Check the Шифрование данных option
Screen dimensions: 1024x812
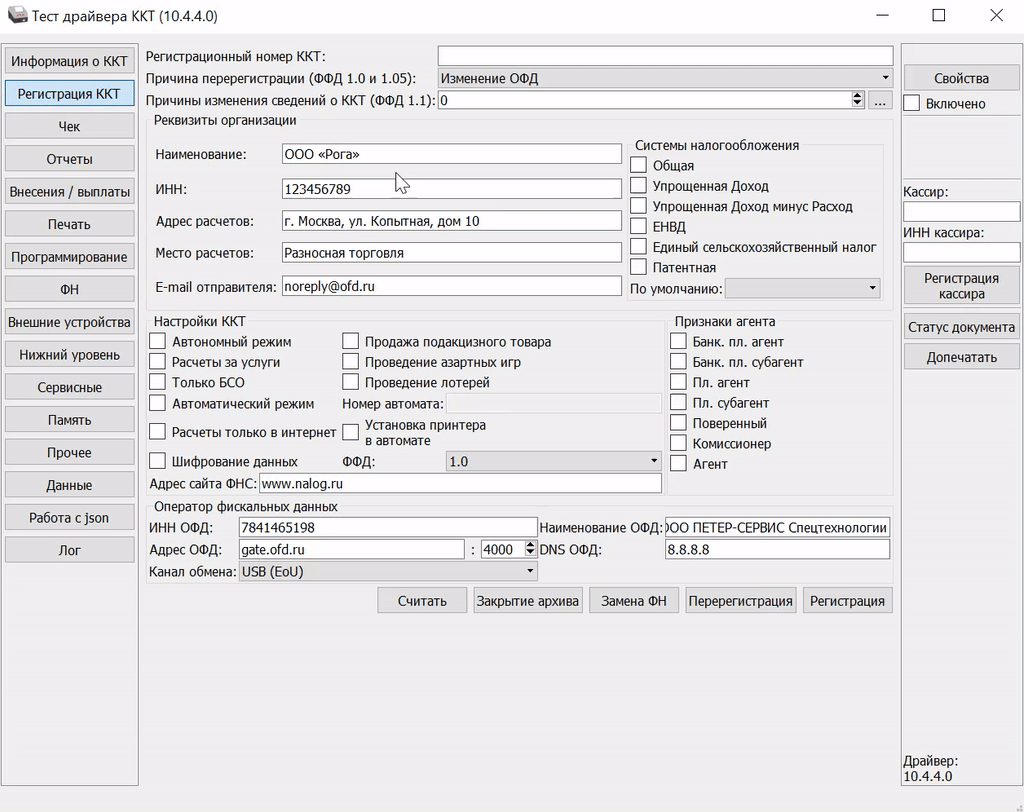[158, 462]
